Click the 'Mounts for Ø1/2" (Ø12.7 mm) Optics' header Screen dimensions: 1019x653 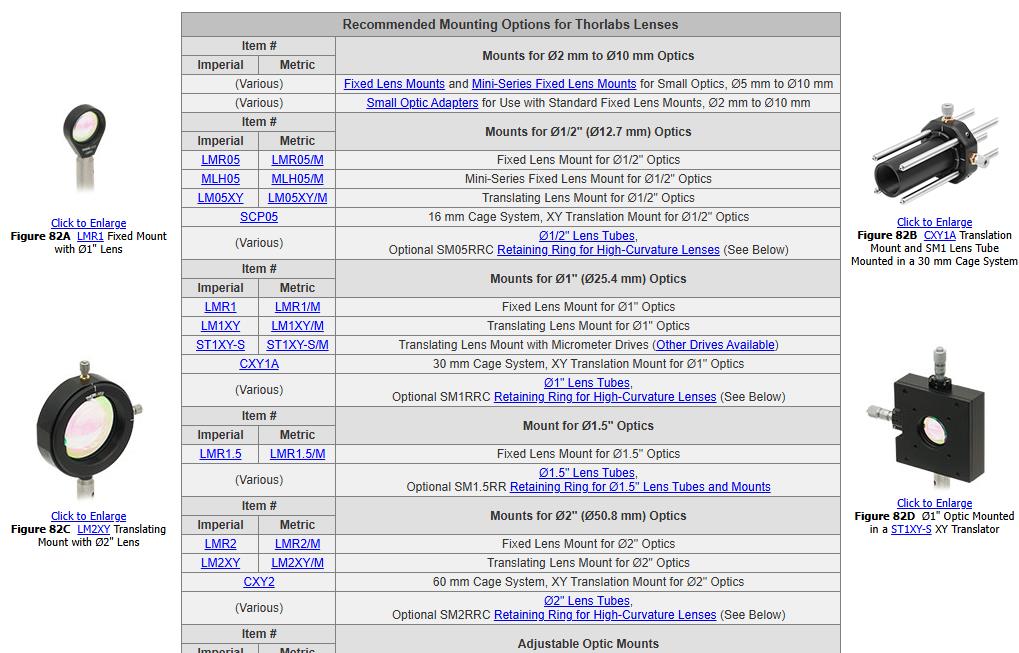click(x=588, y=132)
